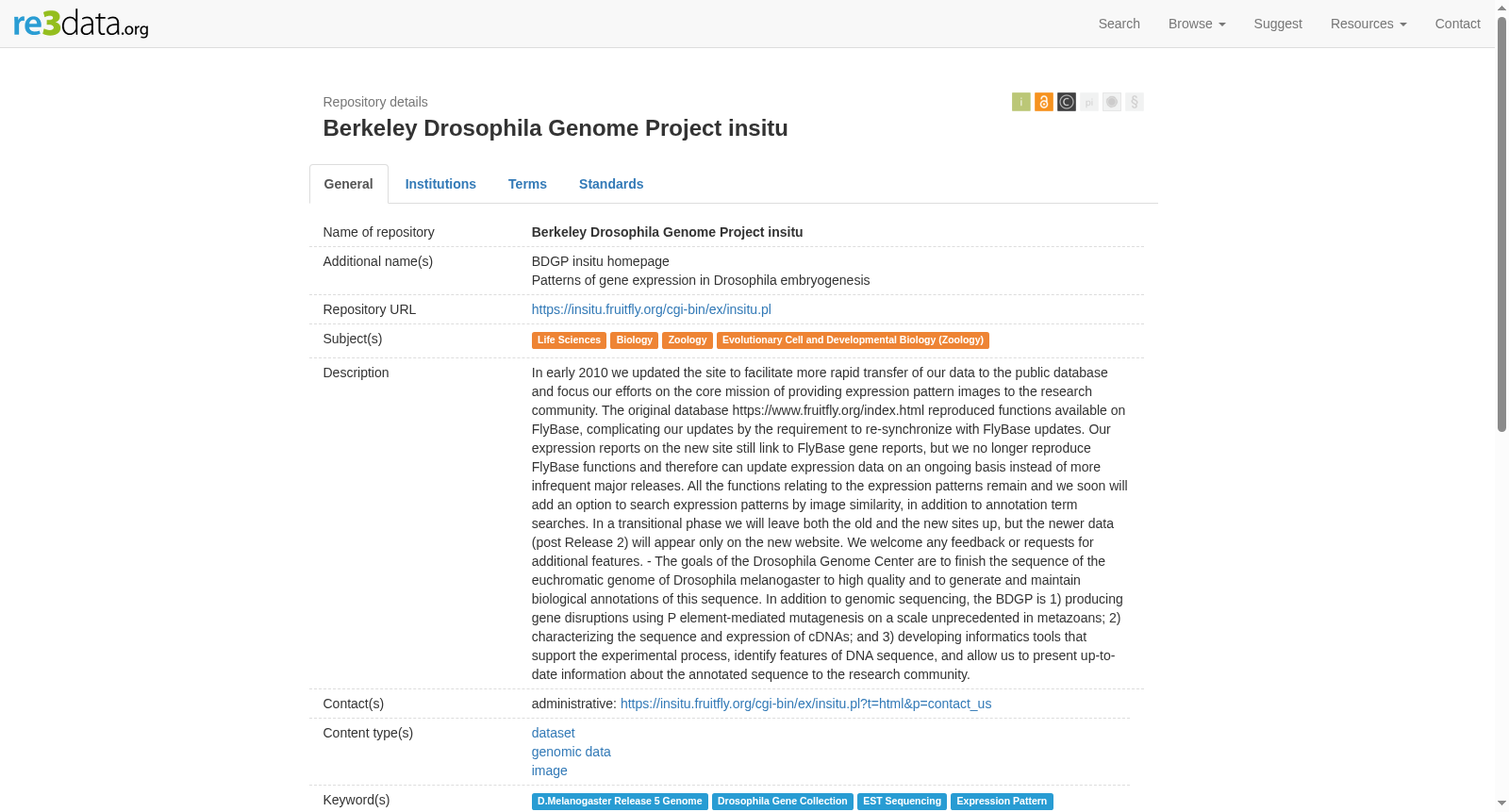1509x812 pixels.
Task: Go to Search in the navigation bar
Action: 1119,24
